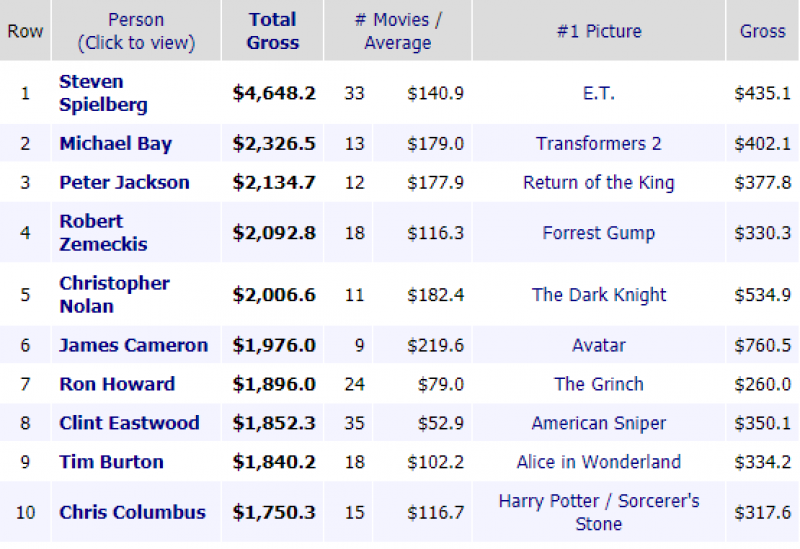Click the # Movies / Average header
This screenshot has height=549, width=800.
398,31
